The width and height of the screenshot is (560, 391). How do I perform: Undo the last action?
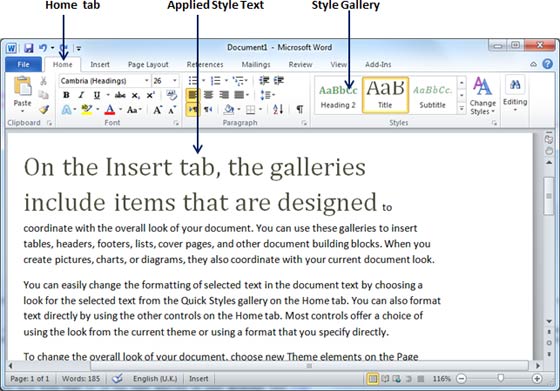tap(43, 47)
